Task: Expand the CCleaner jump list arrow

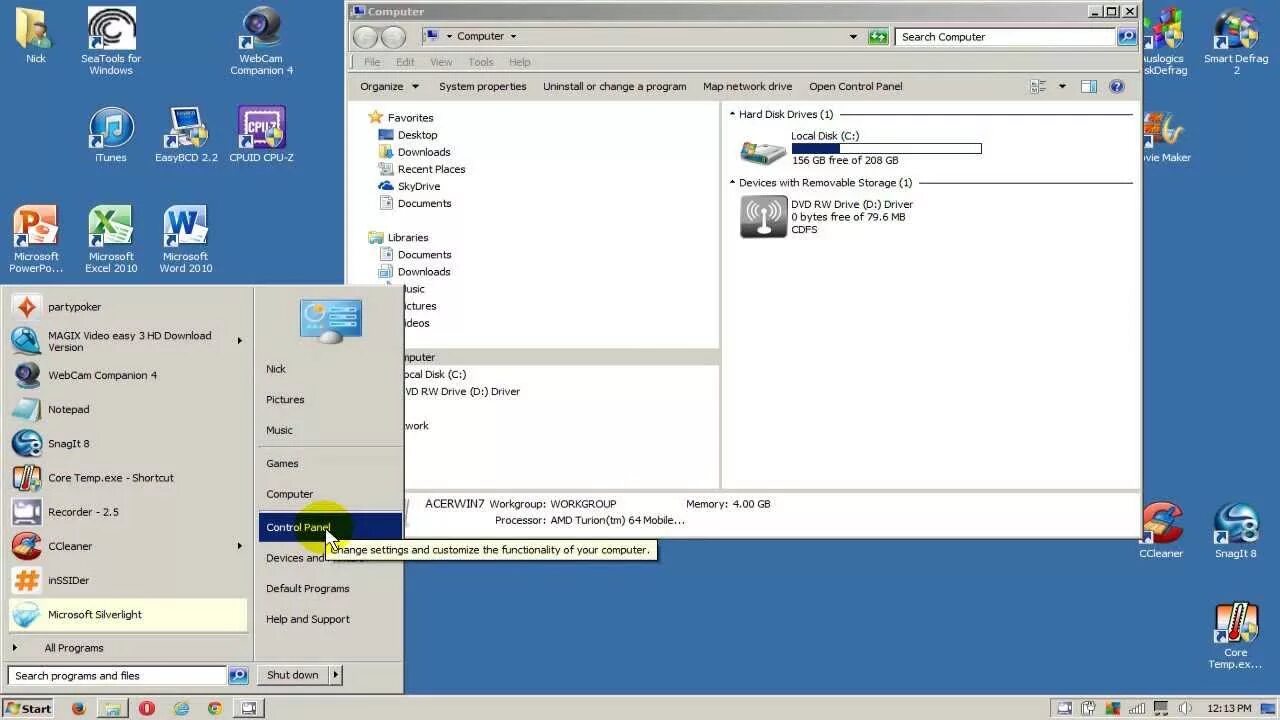Action: pos(239,546)
